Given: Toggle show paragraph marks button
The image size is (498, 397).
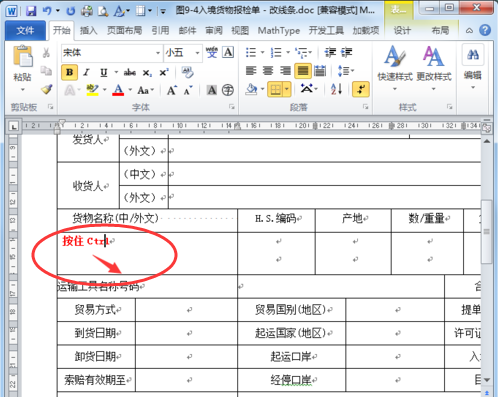Looking at the screenshot, I should click(x=361, y=89).
